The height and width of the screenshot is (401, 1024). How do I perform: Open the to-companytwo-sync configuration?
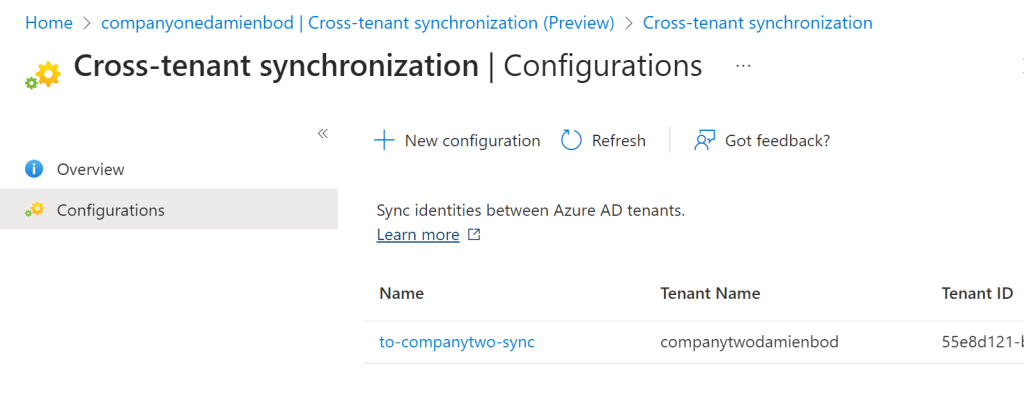coord(456,342)
